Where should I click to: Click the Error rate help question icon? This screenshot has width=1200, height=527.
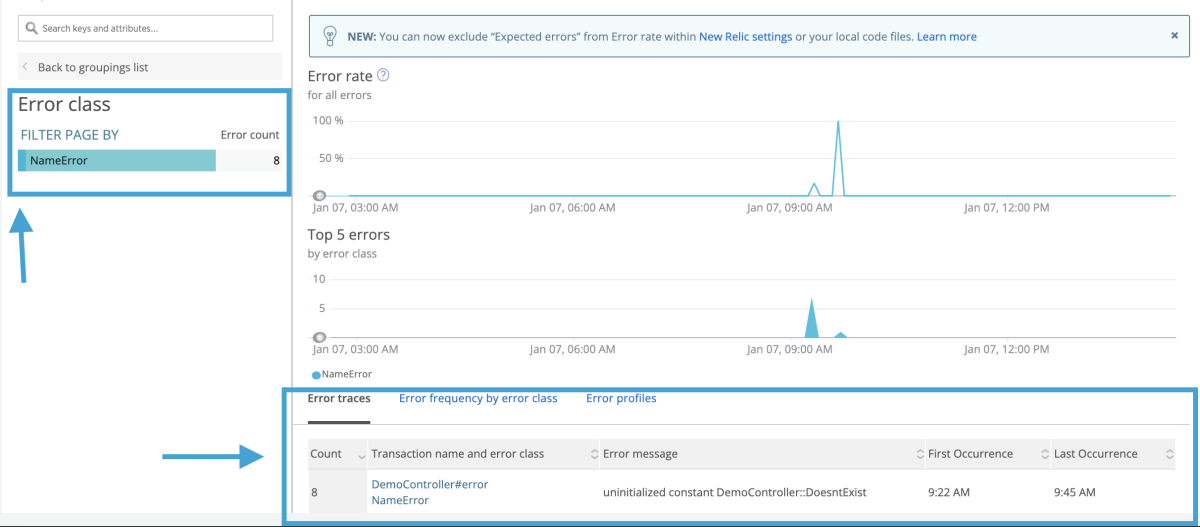click(x=382, y=75)
